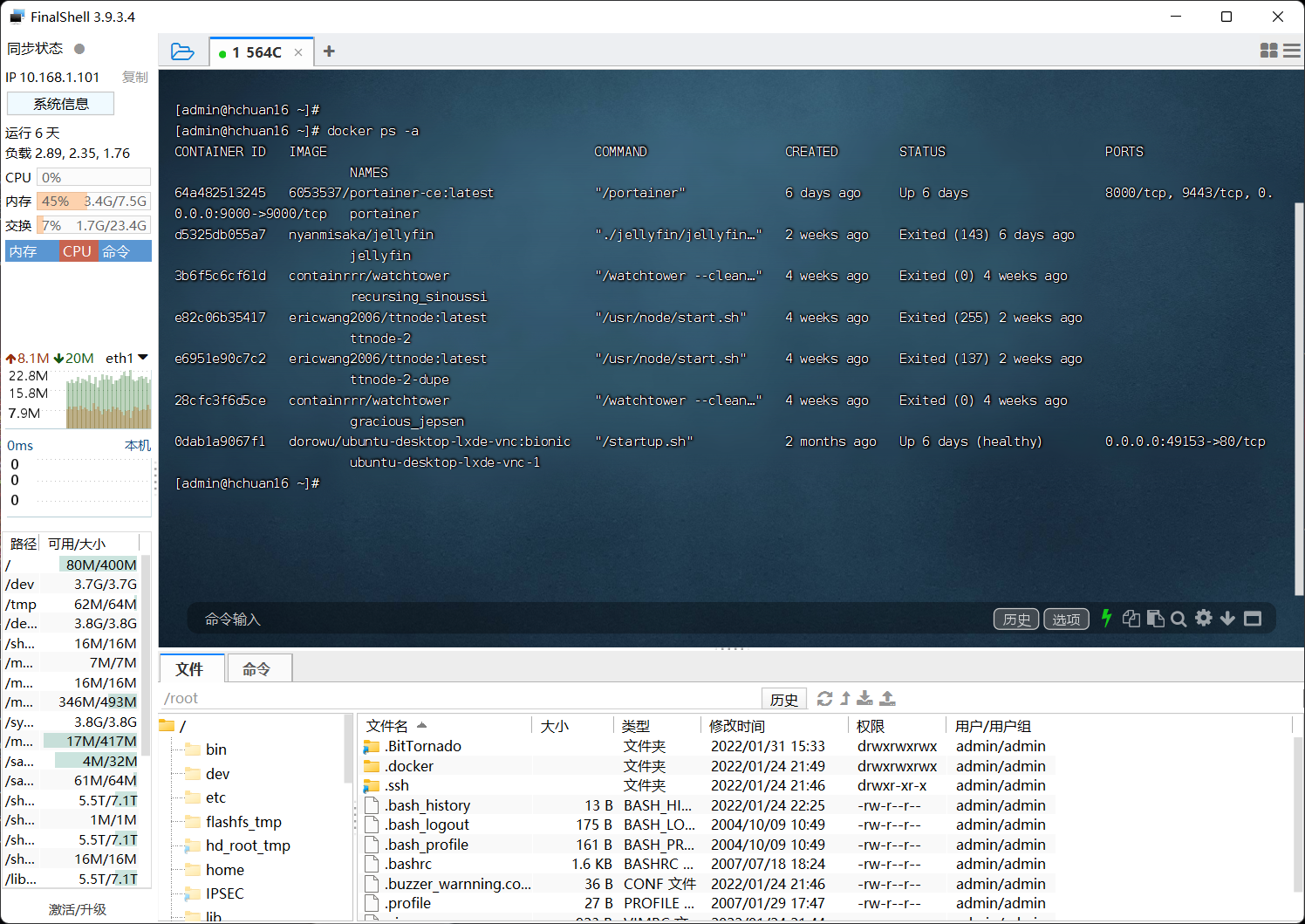Upload file icon in file toolbar
Image resolution: width=1305 pixels, height=924 pixels.
point(887,698)
